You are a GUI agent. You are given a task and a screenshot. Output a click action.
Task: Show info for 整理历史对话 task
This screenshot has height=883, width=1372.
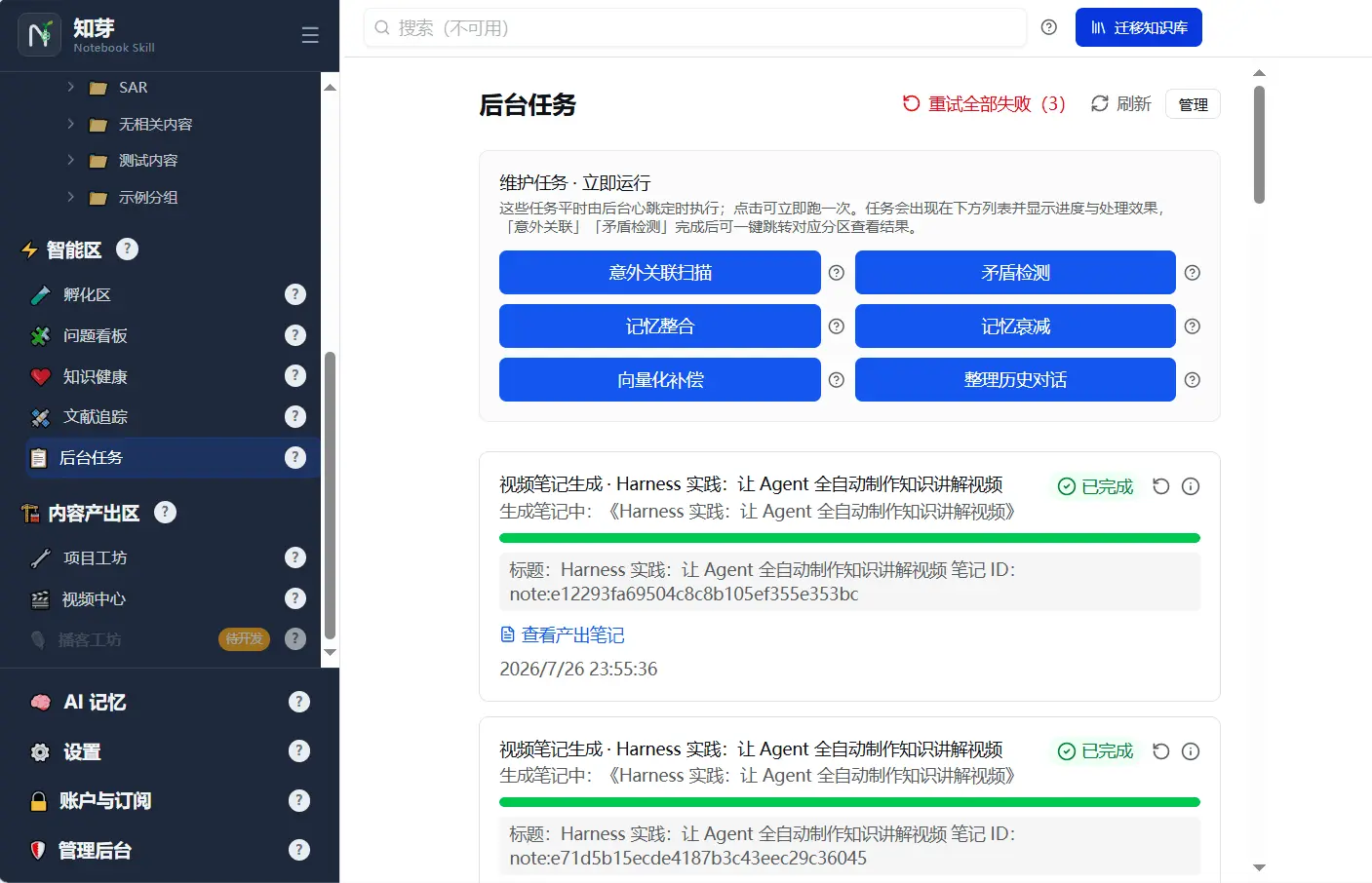click(1193, 380)
